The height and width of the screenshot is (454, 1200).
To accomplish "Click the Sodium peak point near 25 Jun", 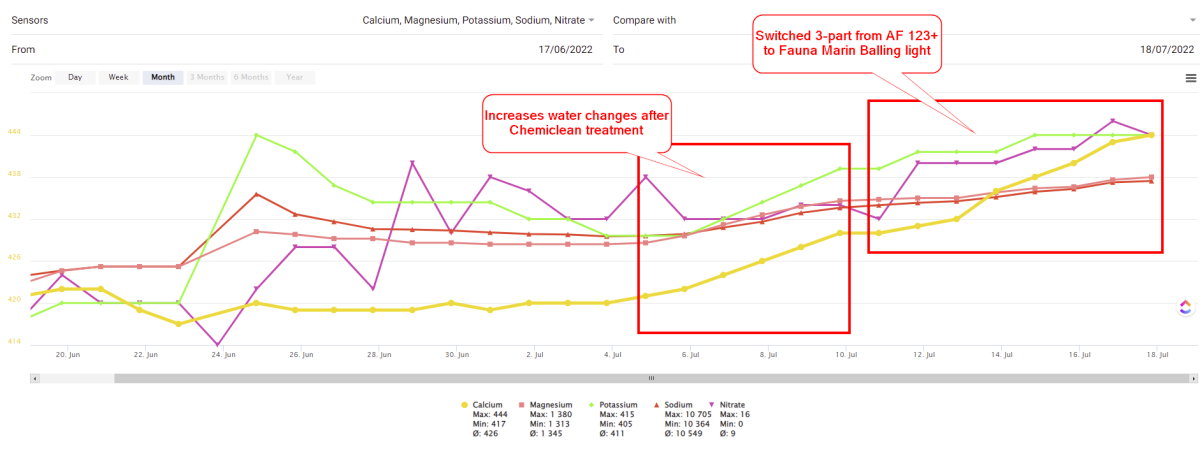I will [x=256, y=194].
